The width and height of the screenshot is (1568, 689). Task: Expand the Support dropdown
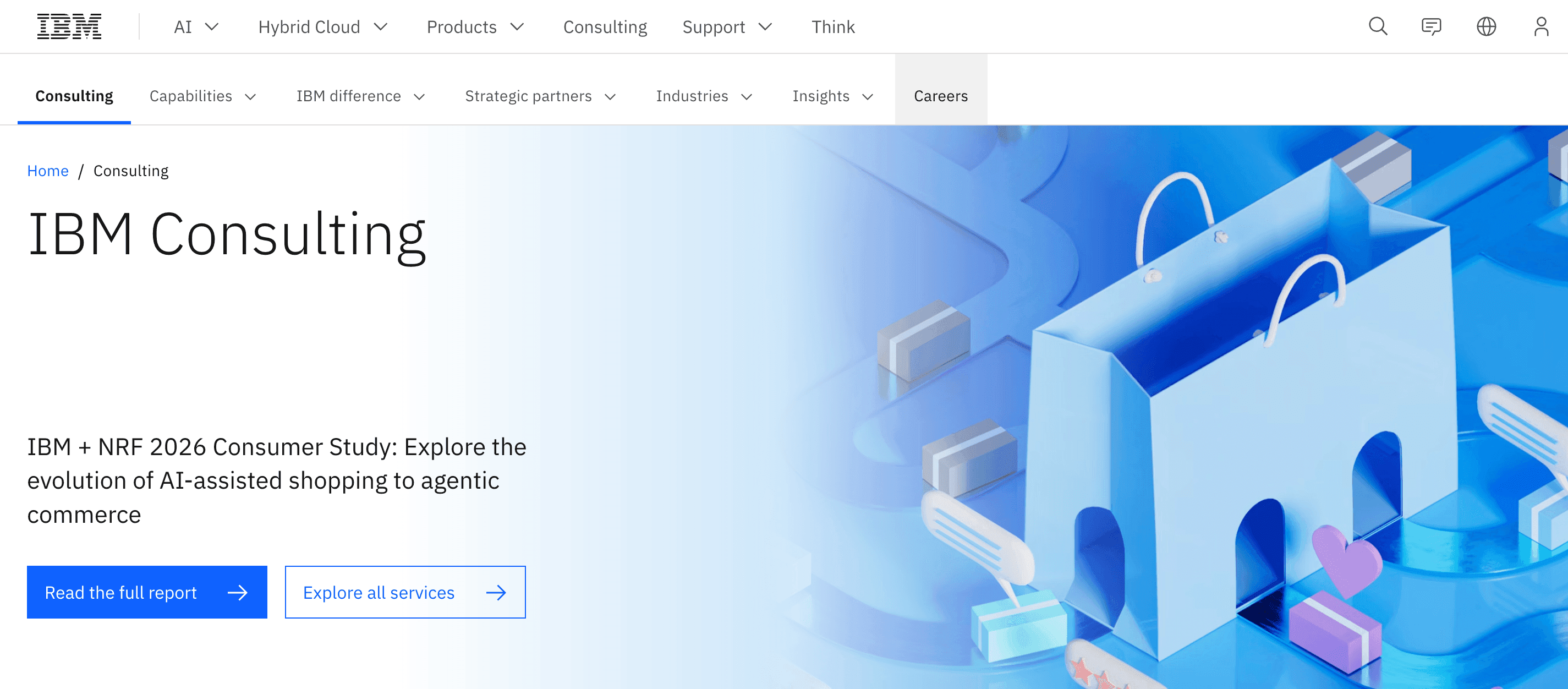(727, 26)
